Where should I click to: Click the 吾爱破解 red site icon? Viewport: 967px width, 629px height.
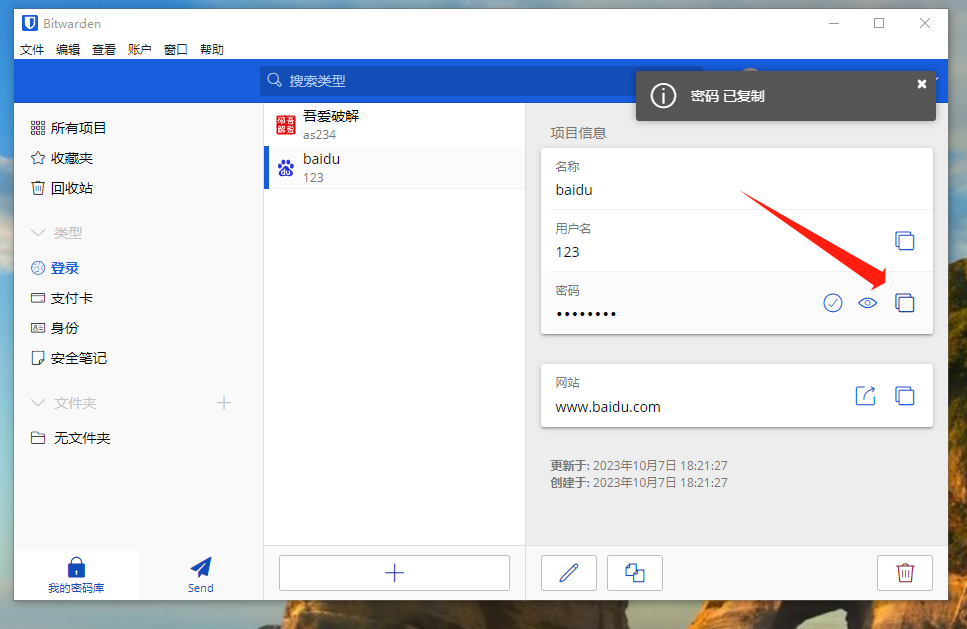pos(286,125)
